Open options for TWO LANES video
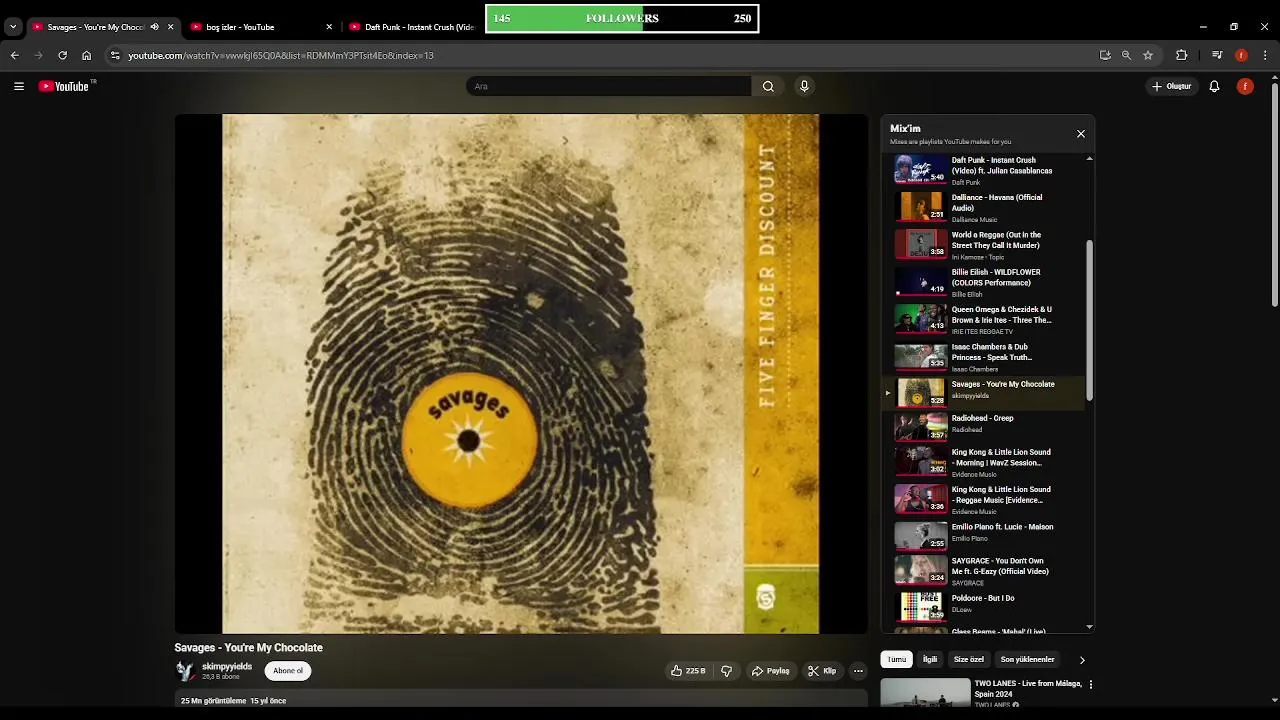 click(1090, 685)
